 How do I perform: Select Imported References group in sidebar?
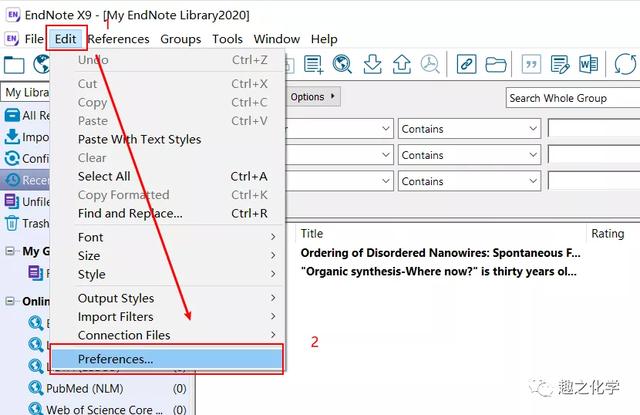point(26,137)
